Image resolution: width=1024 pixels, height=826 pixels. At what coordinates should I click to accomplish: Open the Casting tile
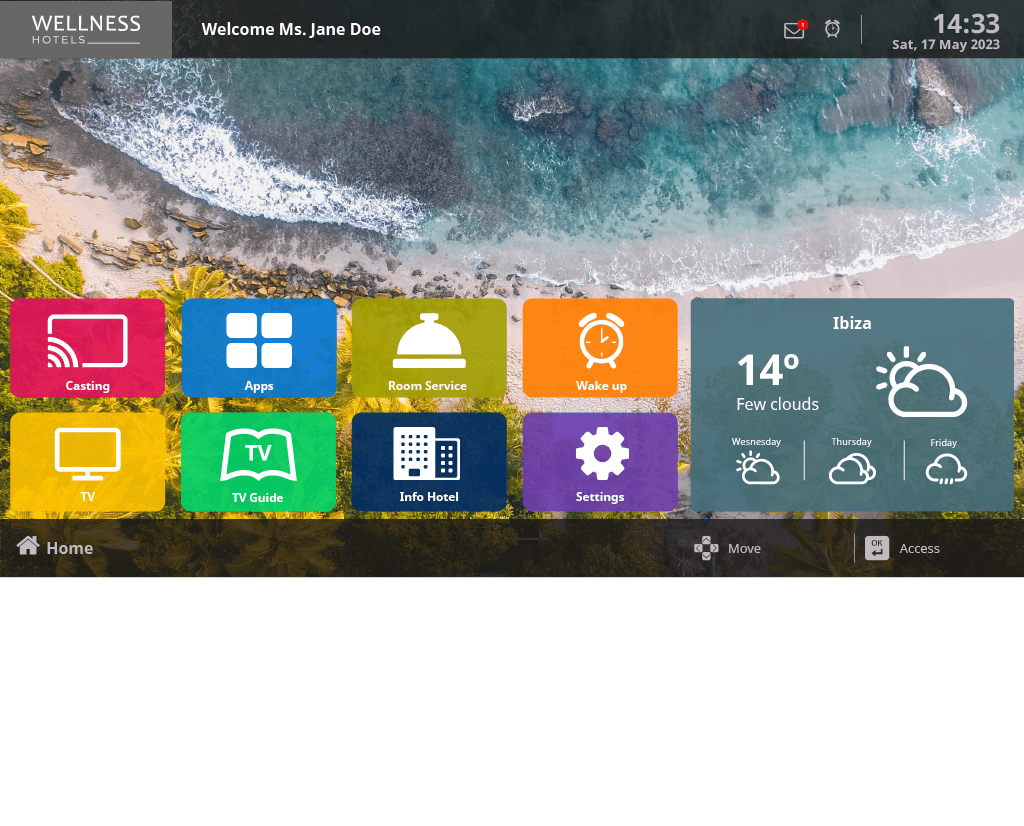[x=88, y=348]
